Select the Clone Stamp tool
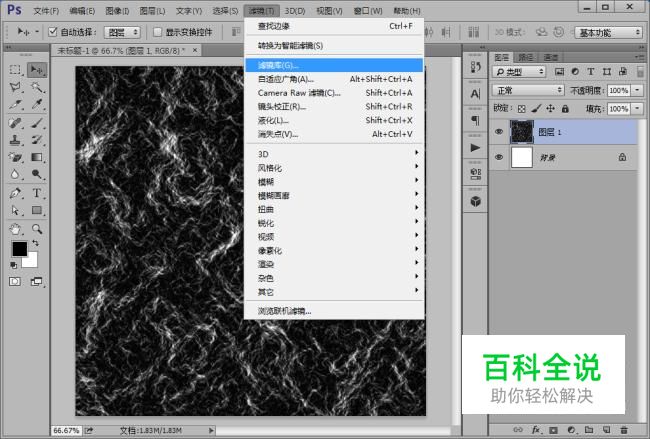This screenshot has height=439, width=650. [x=15, y=140]
